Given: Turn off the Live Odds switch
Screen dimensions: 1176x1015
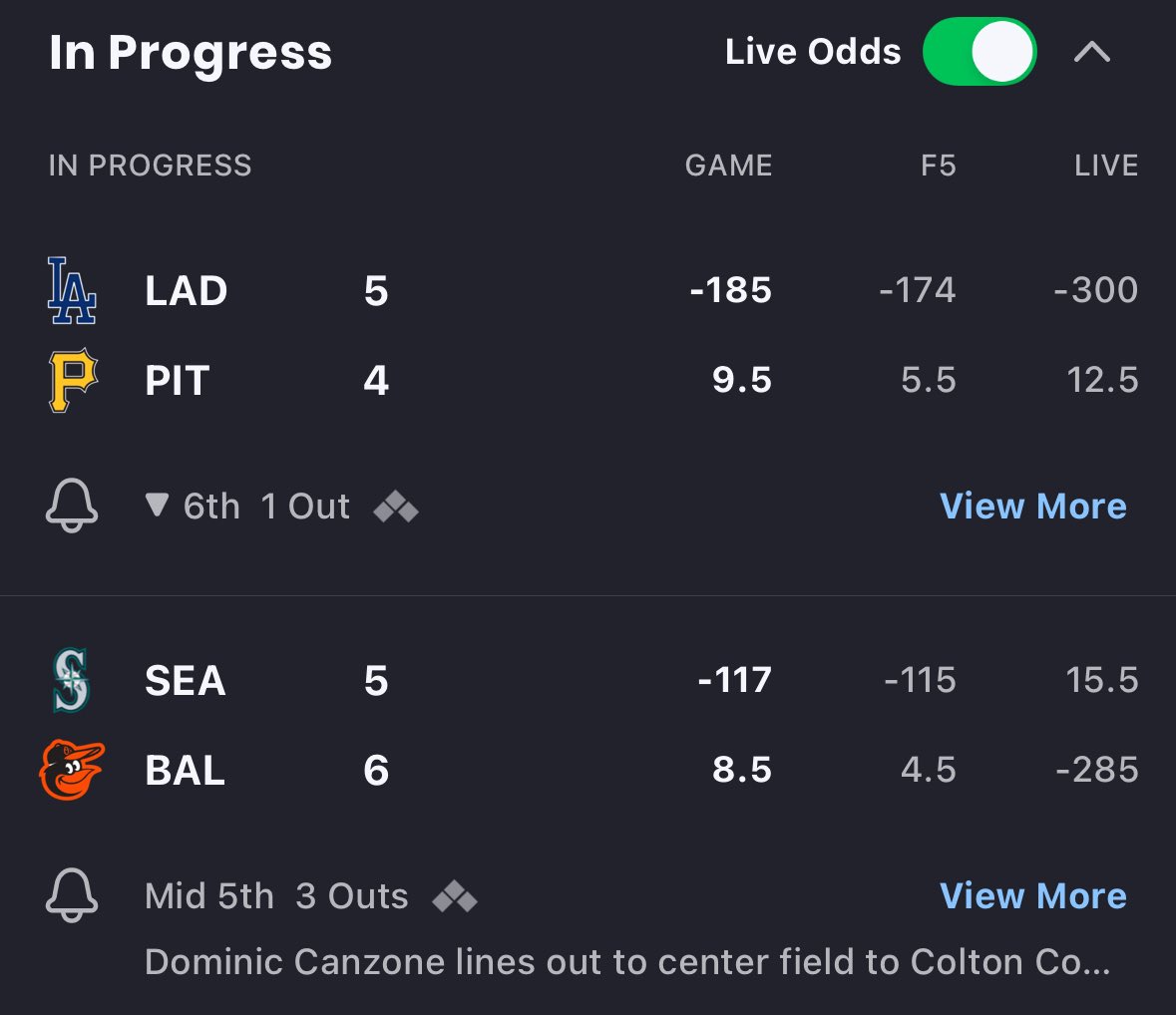Looking at the screenshot, I should [980, 52].
